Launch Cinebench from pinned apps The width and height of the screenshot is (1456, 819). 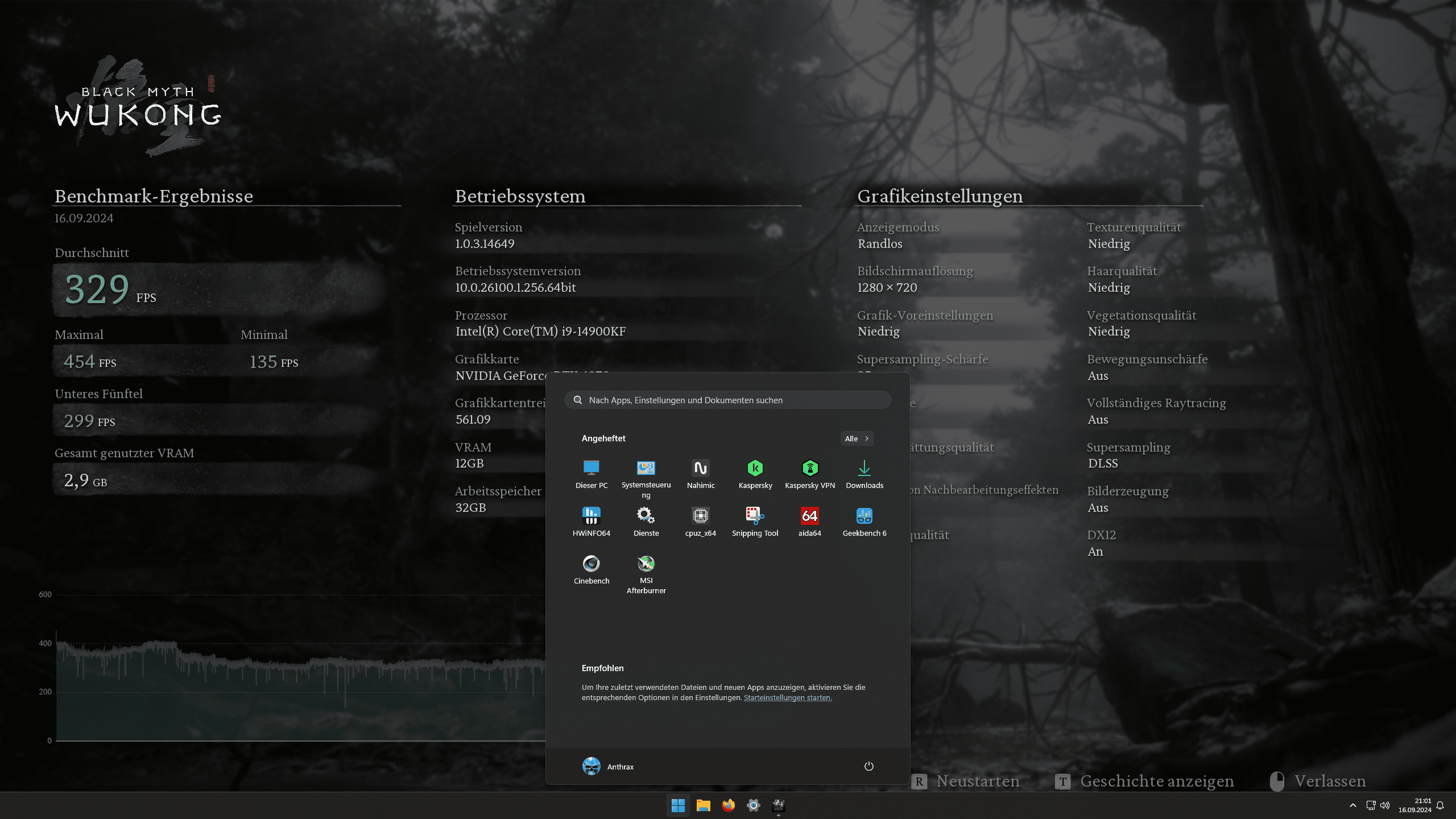click(x=591, y=570)
